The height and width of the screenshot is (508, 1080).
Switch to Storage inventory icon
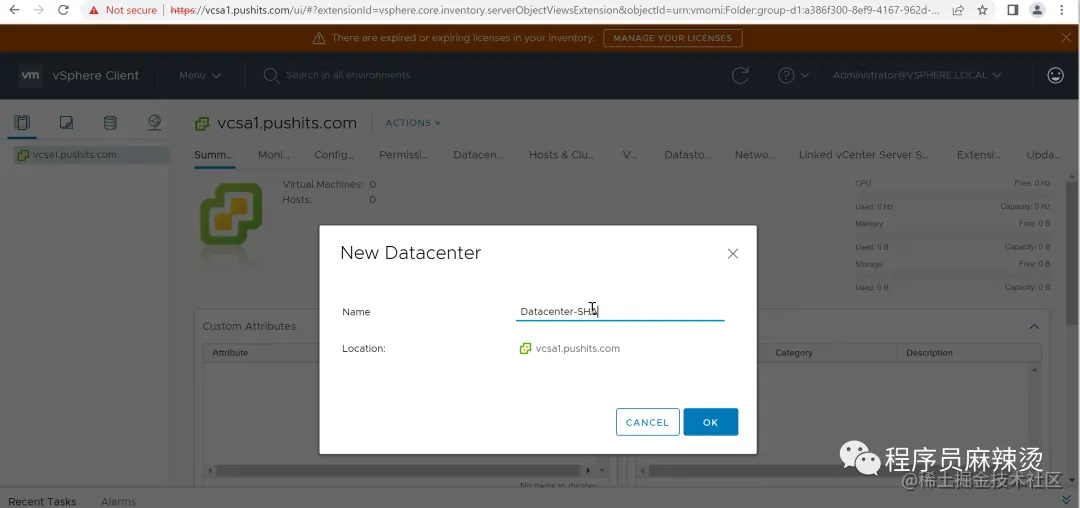pos(110,123)
